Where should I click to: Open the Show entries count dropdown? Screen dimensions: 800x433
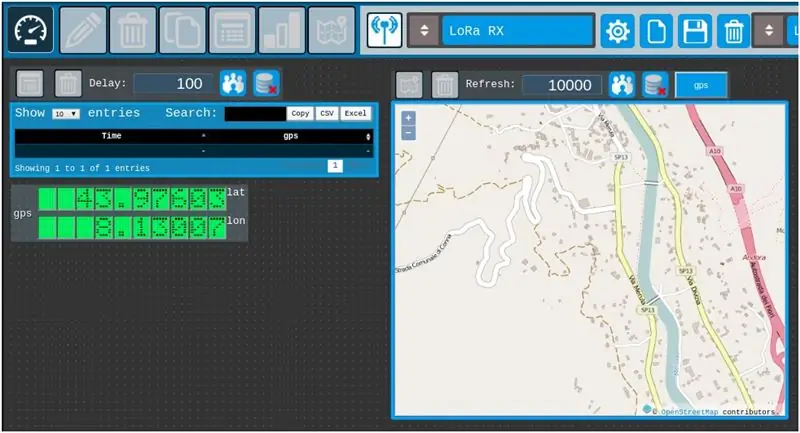[66, 114]
